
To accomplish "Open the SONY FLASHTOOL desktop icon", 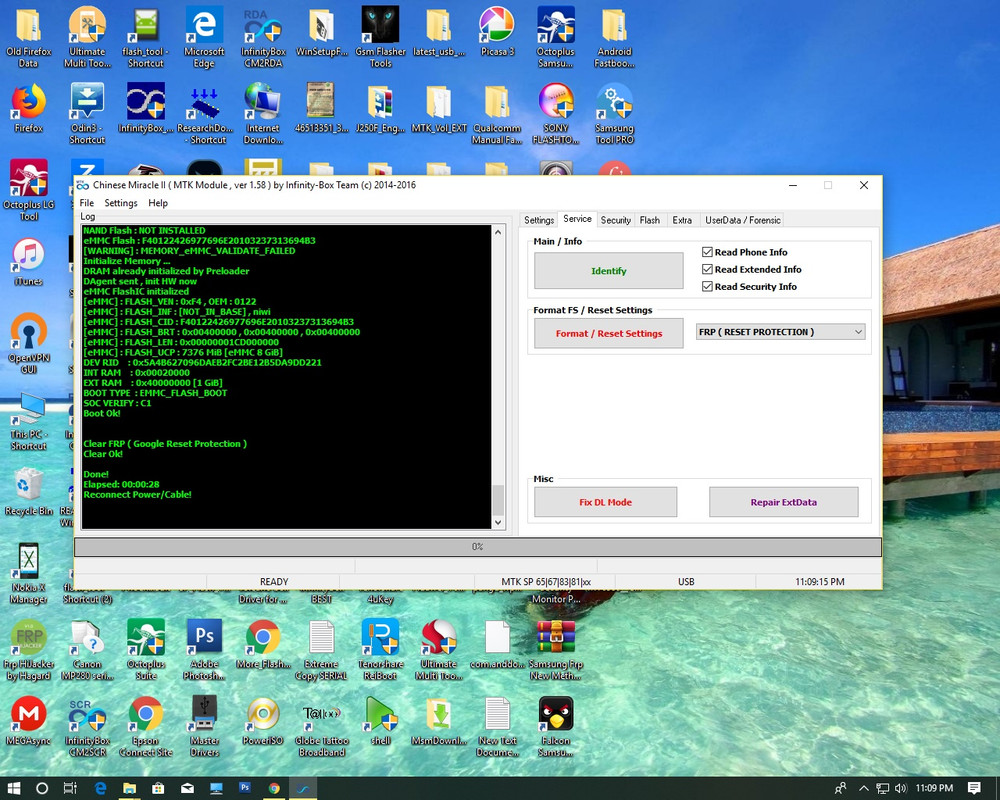I will 555,114.
